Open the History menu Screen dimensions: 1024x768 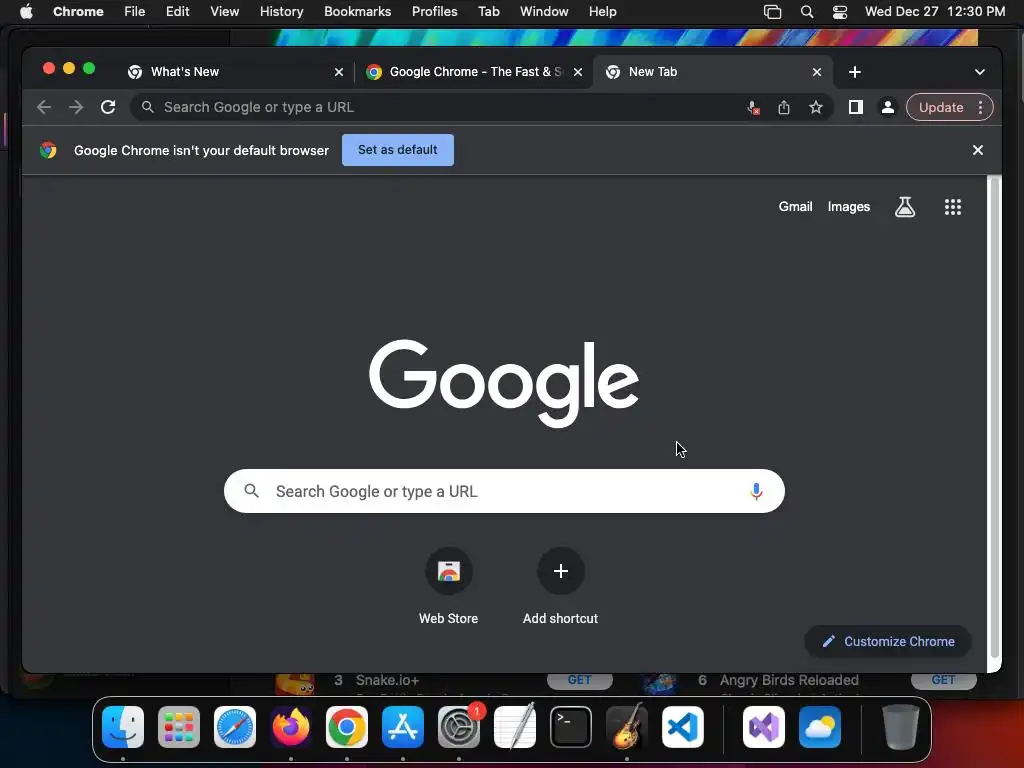coord(281,12)
